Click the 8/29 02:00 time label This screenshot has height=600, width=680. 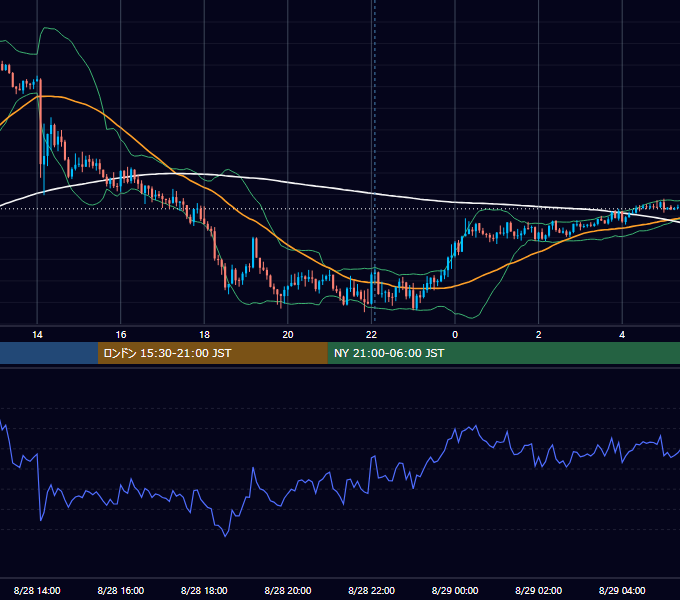pos(539,590)
